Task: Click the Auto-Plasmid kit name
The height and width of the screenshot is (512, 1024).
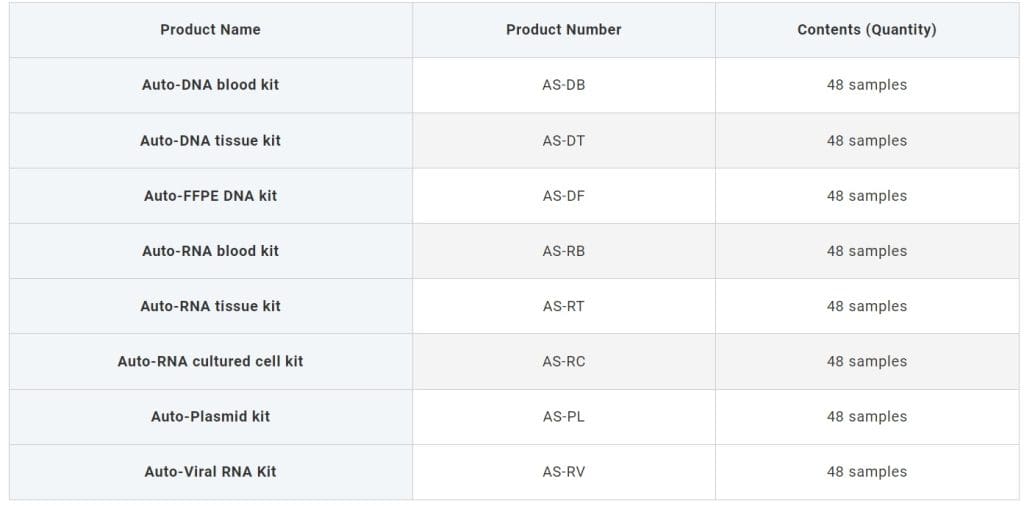Action: tap(210, 417)
